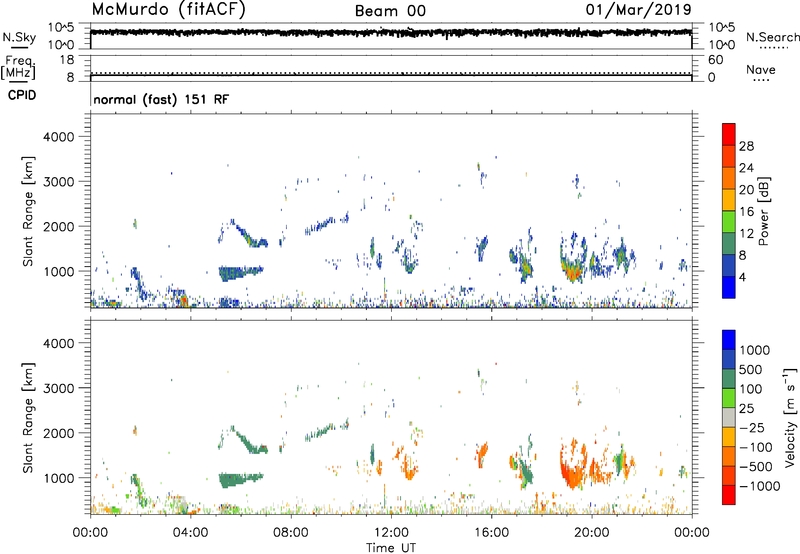Click the Power panel "Slant Range [km]" label
Viewport: 800px width, 554px height.
(x=28, y=211)
